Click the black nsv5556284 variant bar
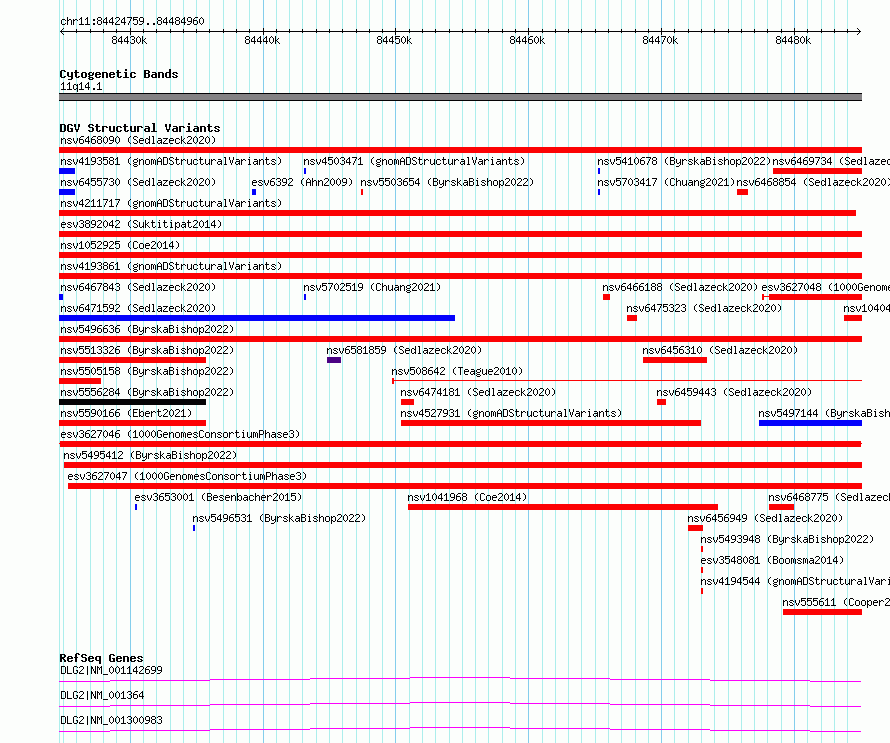The image size is (890, 743). coord(132,402)
